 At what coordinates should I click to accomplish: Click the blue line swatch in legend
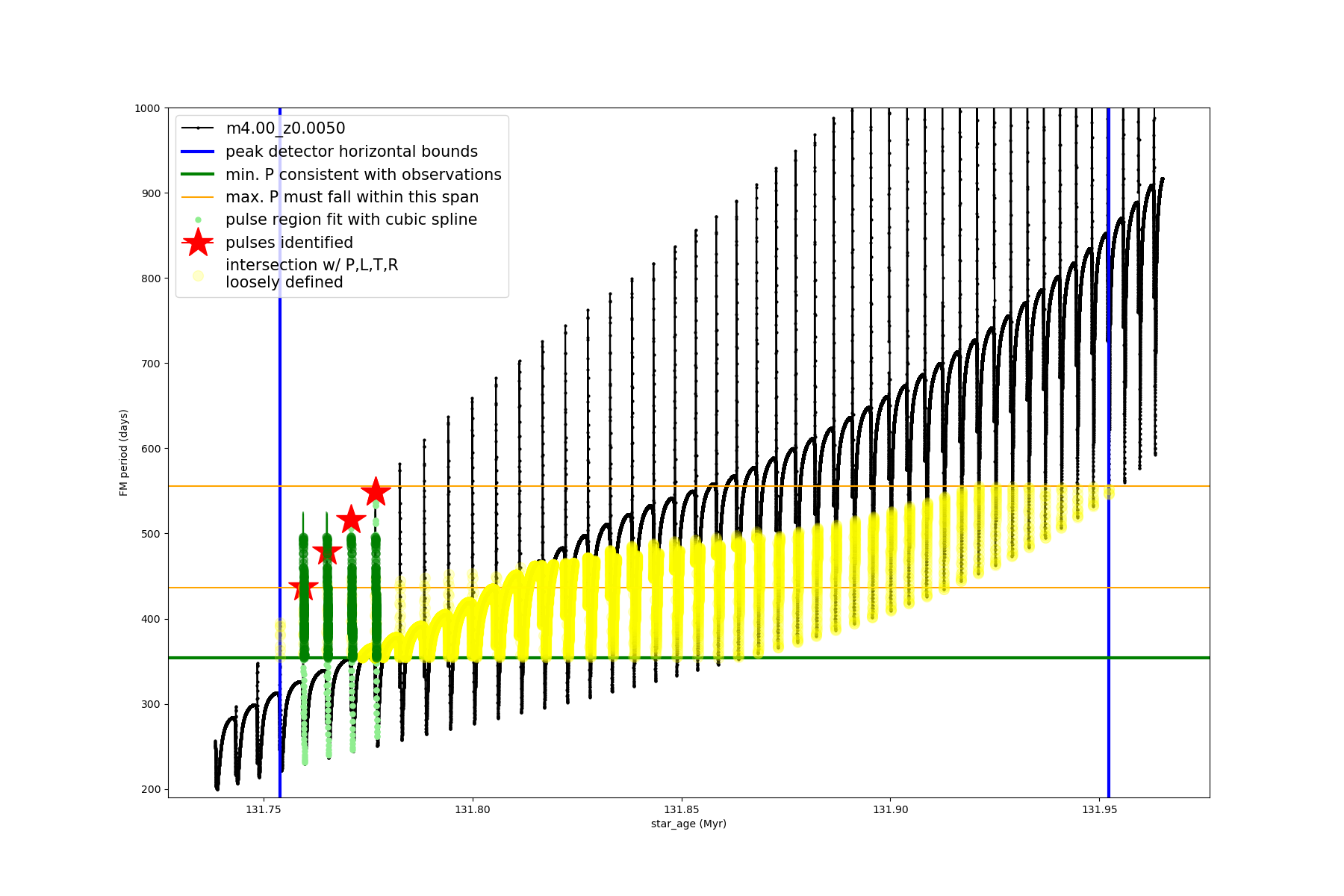click(x=198, y=152)
